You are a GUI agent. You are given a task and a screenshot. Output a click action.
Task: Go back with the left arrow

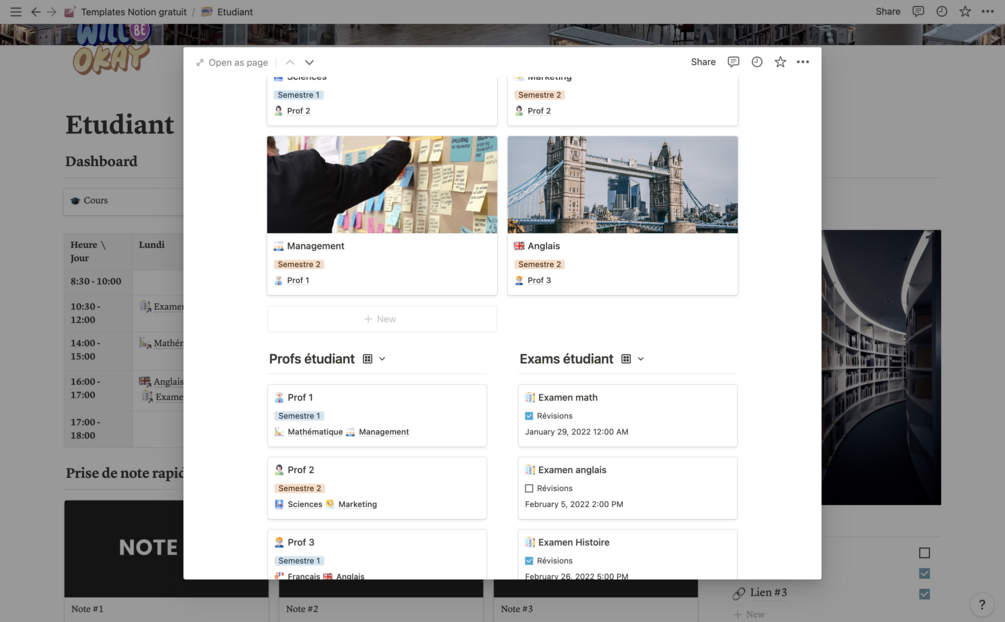36,12
